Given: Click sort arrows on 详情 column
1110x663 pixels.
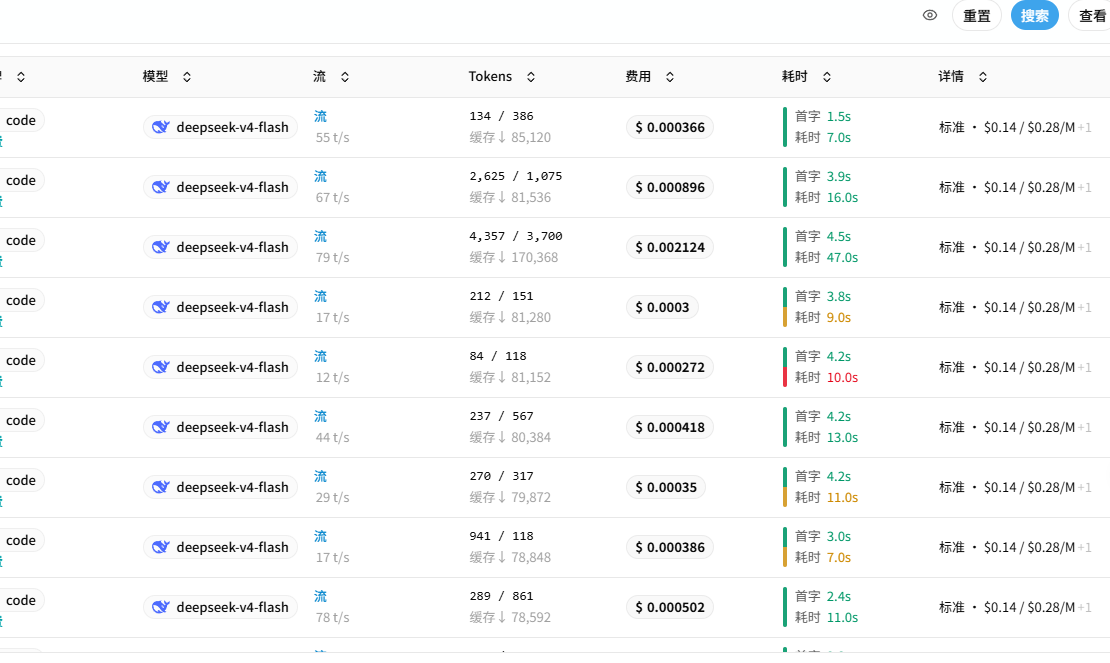Looking at the screenshot, I should (983, 76).
